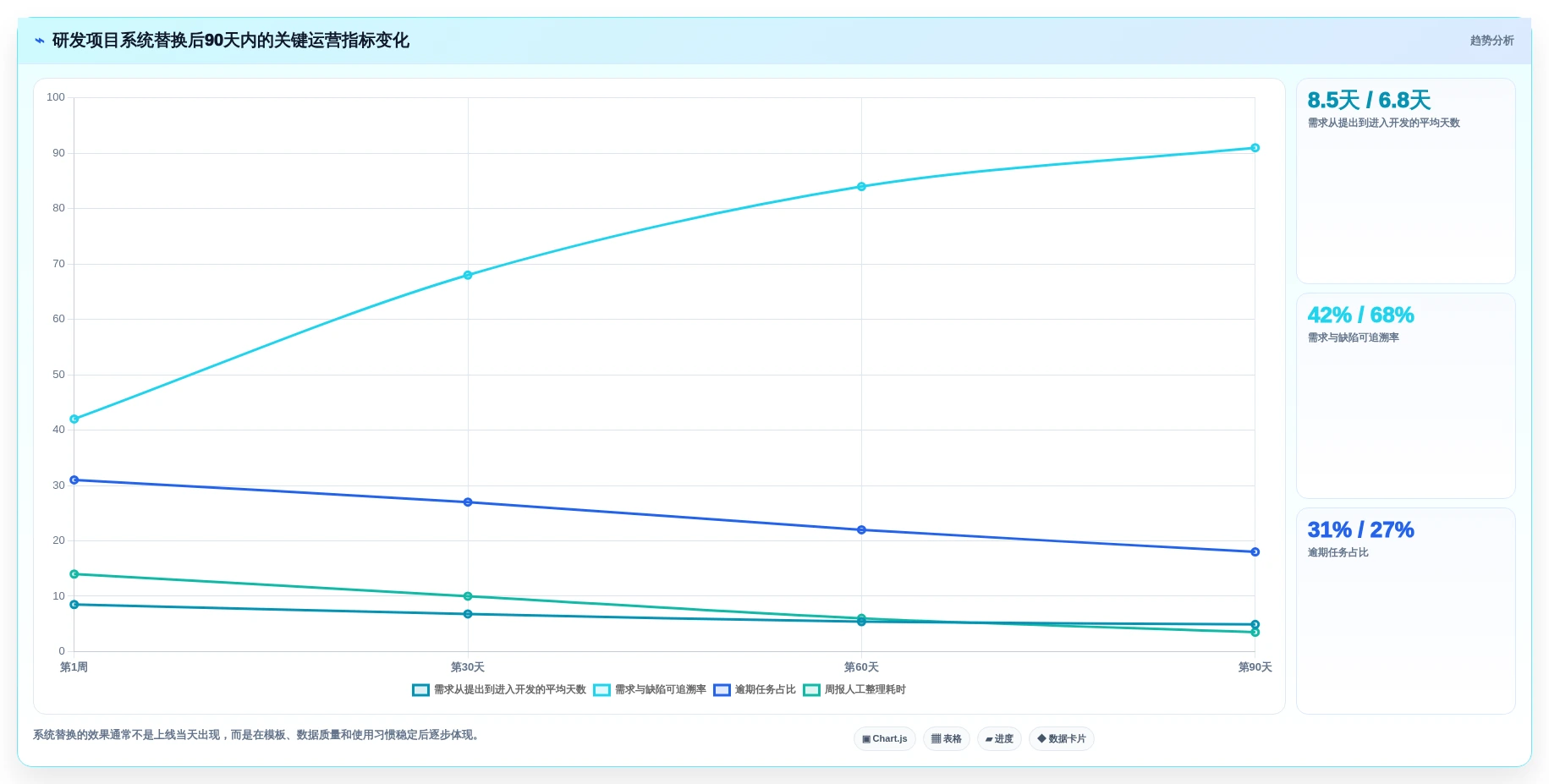Click the 需求与缺陷可追溯率 legend label
The image size is (1549, 784).
(x=661, y=690)
